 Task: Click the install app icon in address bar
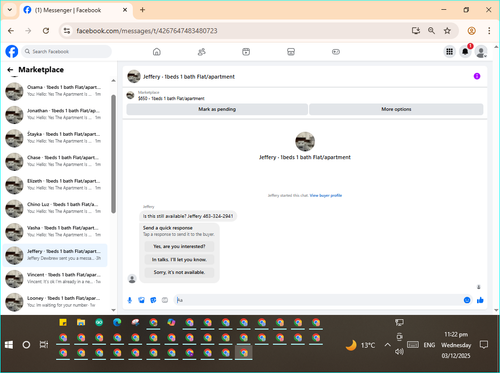coord(416,31)
